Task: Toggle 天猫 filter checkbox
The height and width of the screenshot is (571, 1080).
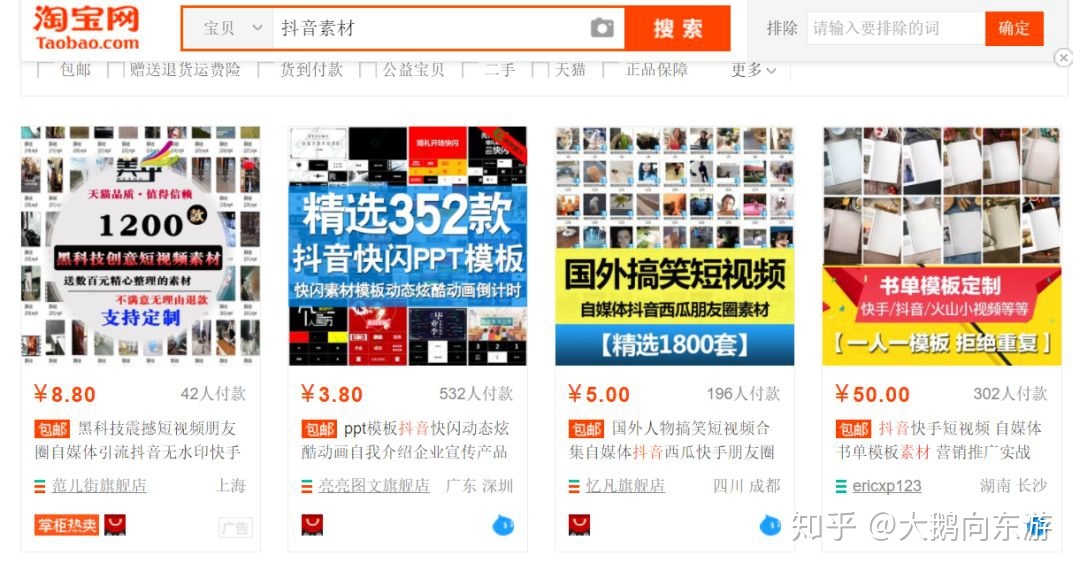Action: [x=541, y=70]
